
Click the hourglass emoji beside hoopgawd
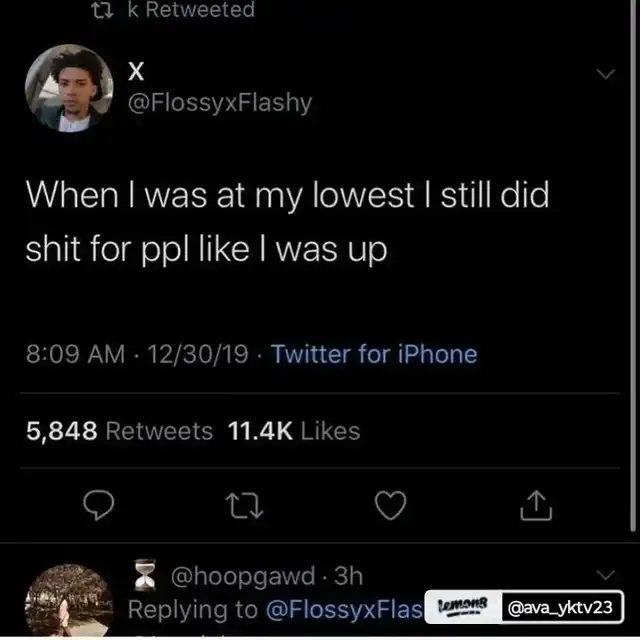(145, 576)
